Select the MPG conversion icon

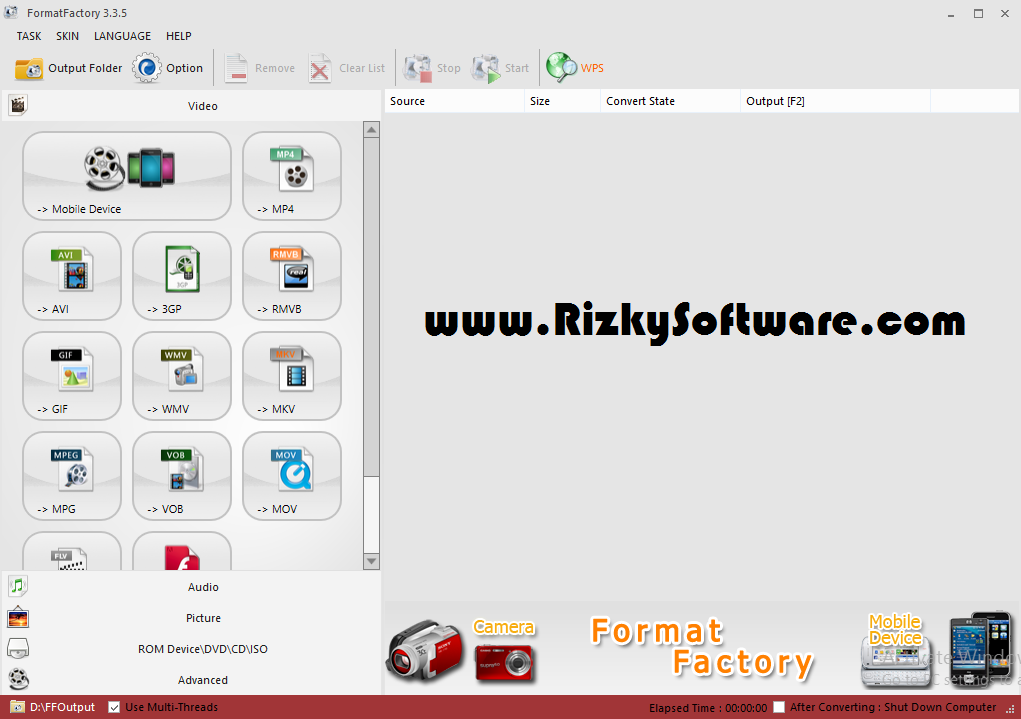[72, 476]
